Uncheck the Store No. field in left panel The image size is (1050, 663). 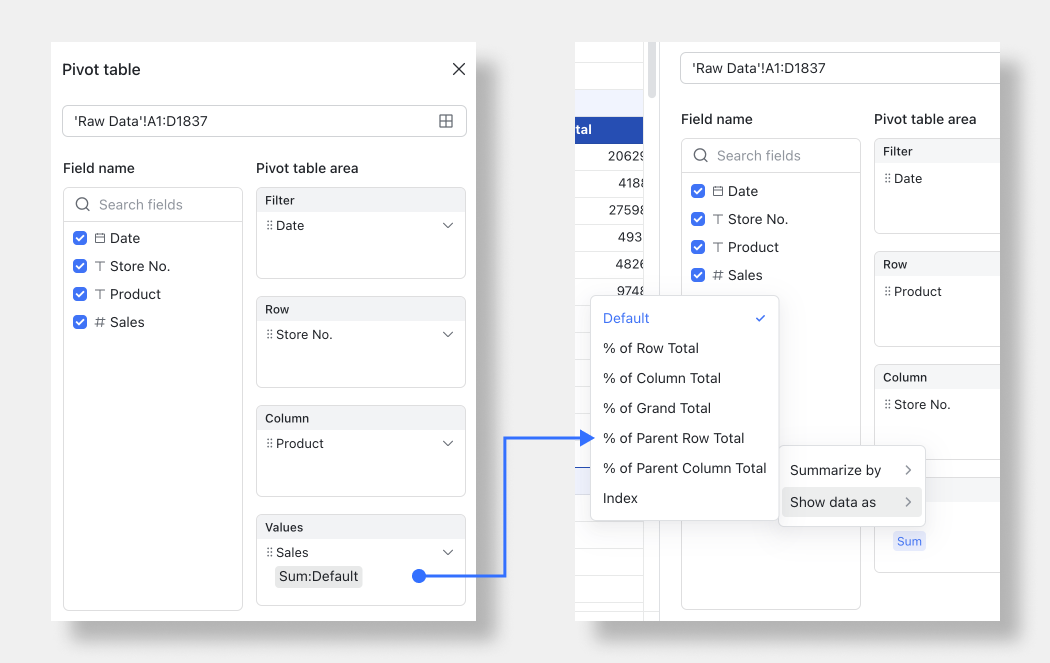coord(80,267)
